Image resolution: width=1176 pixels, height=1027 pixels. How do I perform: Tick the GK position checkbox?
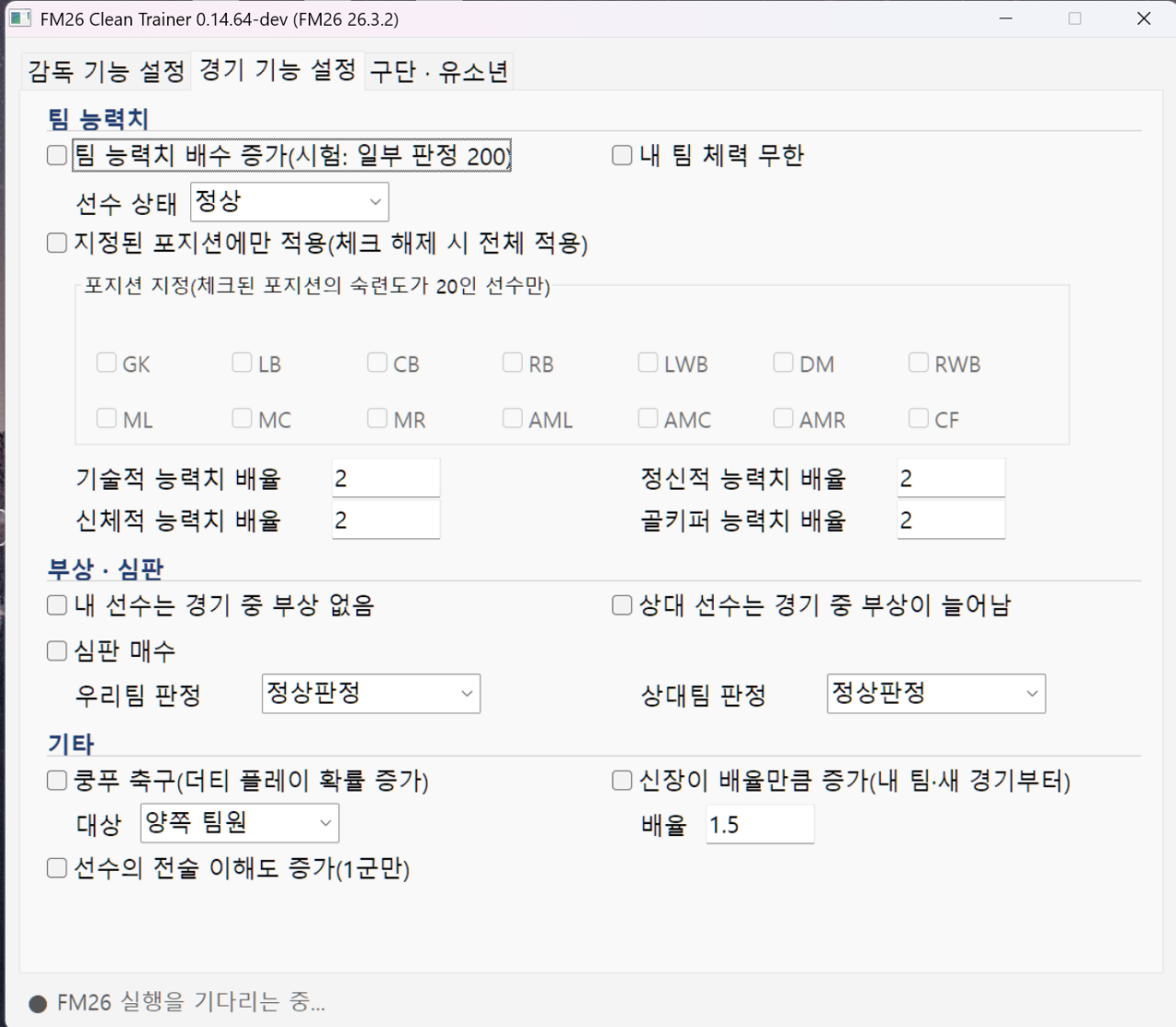click(107, 363)
